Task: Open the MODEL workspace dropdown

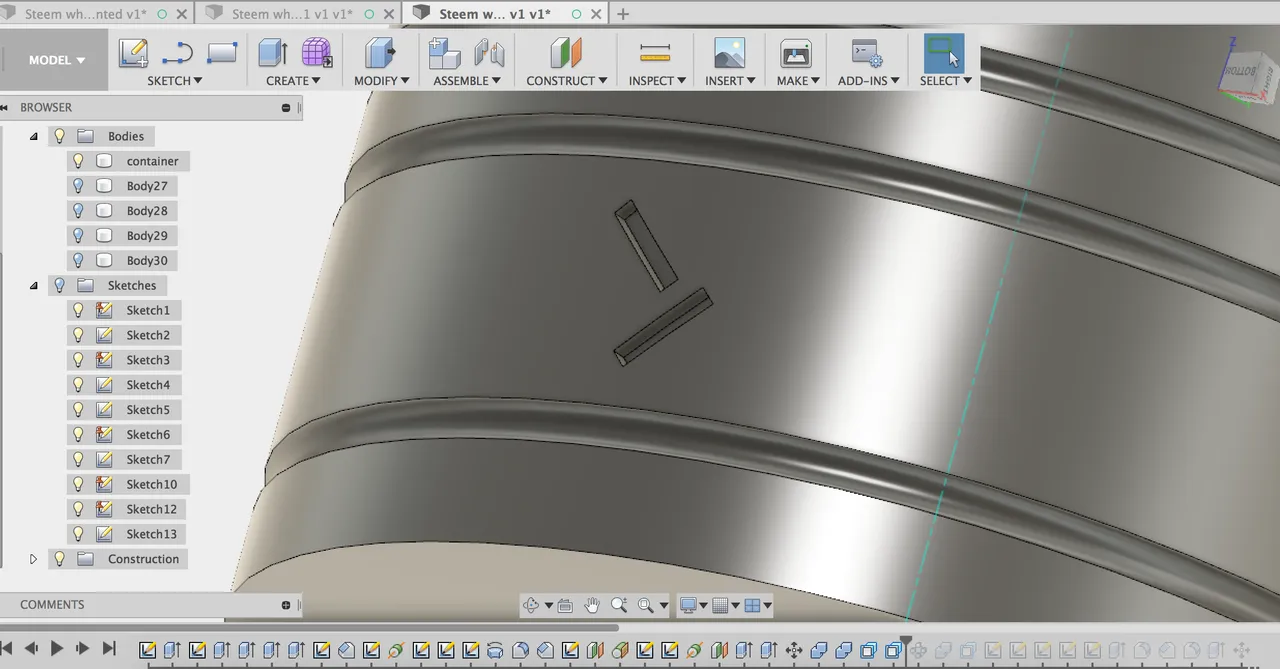Action: click(x=56, y=60)
